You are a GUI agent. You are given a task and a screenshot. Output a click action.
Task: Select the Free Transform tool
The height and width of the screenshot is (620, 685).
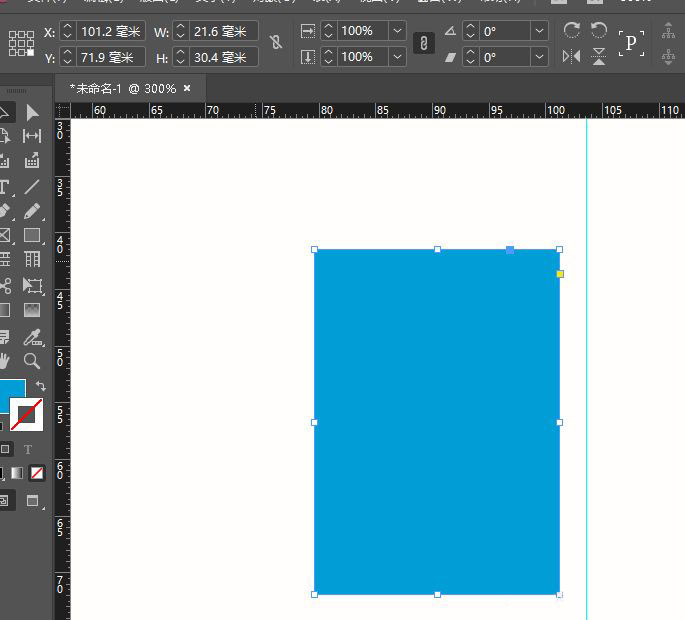click(32, 286)
